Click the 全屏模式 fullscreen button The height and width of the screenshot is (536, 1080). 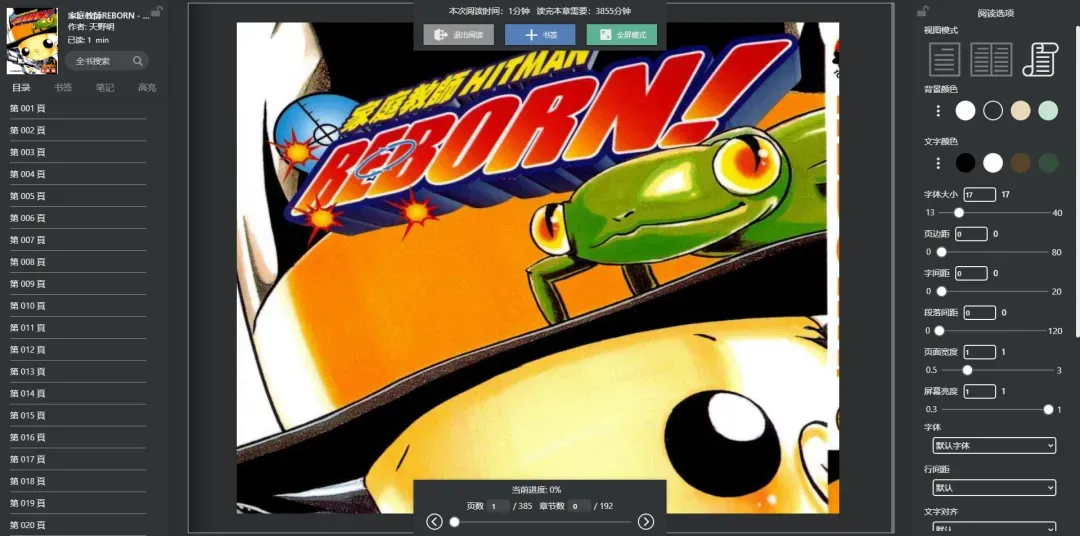622,34
